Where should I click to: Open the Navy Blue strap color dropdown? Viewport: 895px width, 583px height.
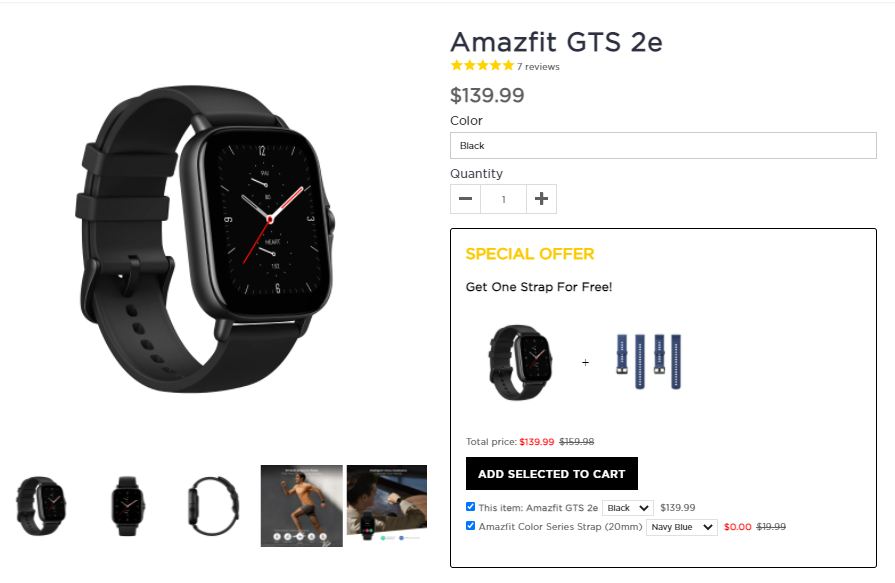(682, 527)
